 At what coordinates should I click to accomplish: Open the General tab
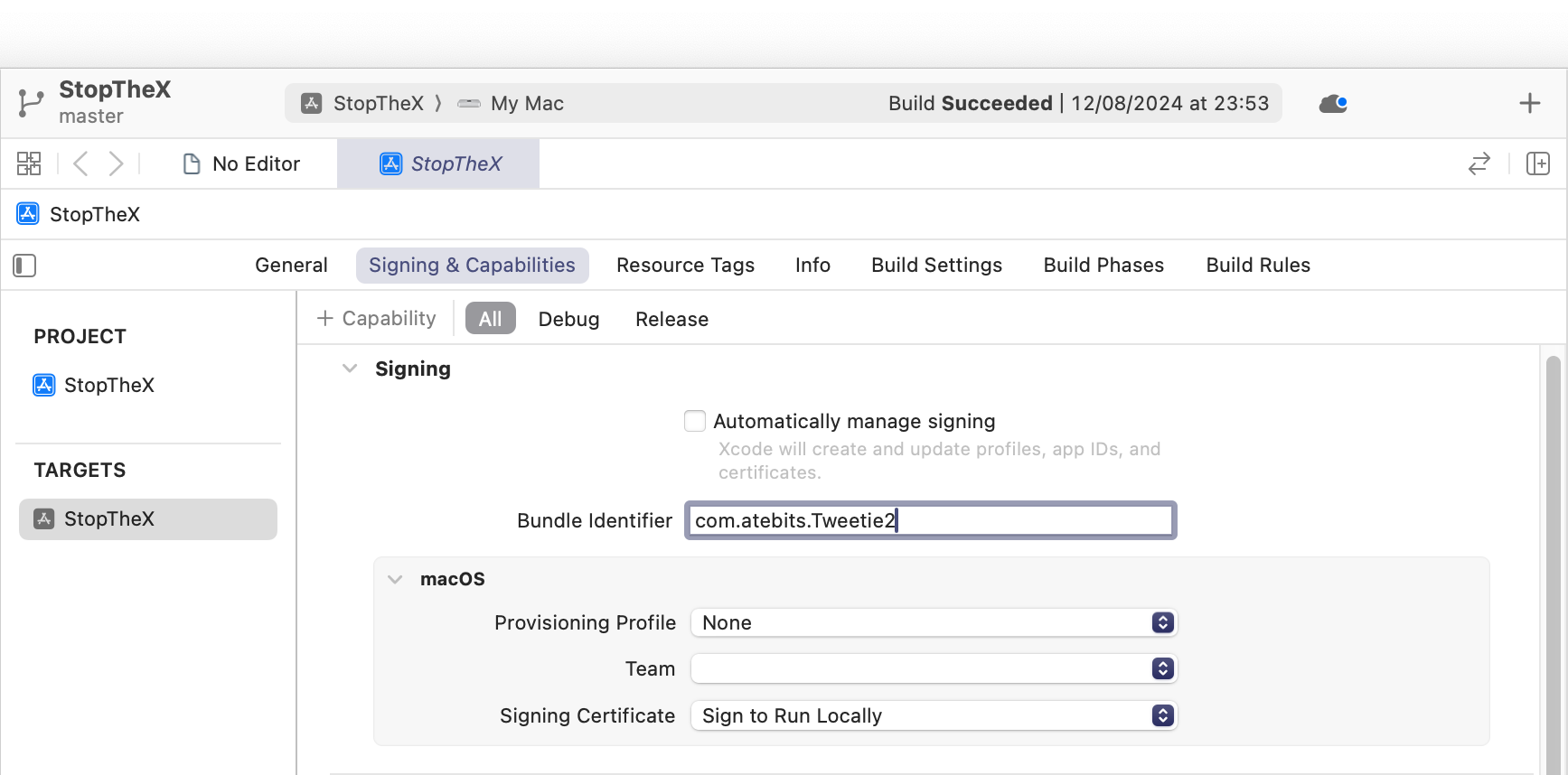[291, 265]
